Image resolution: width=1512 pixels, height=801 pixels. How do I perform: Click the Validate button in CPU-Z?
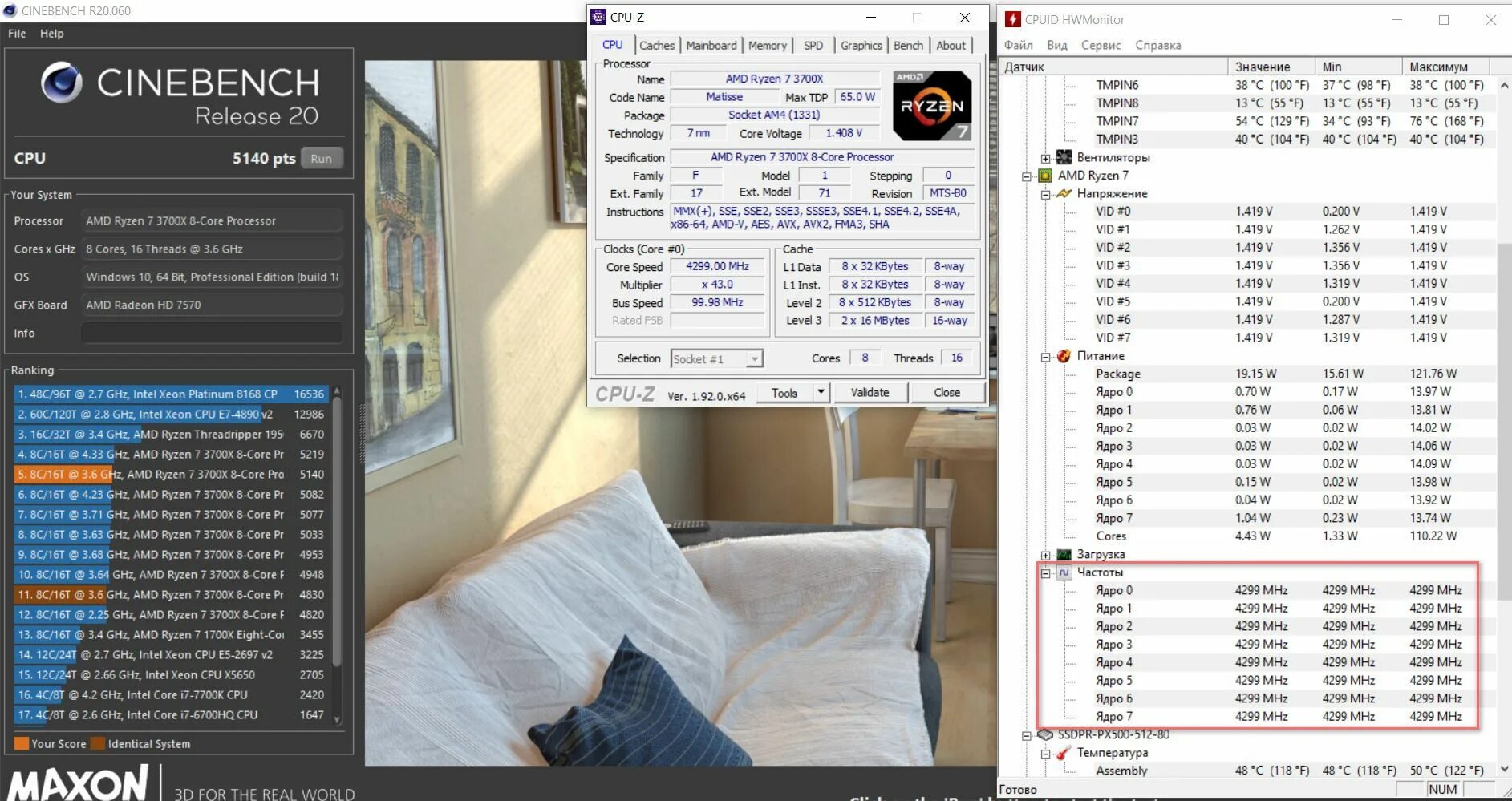pos(870,392)
